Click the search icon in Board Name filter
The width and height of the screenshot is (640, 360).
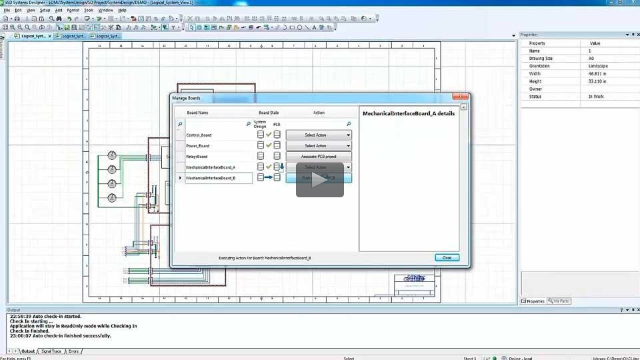click(x=248, y=124)
